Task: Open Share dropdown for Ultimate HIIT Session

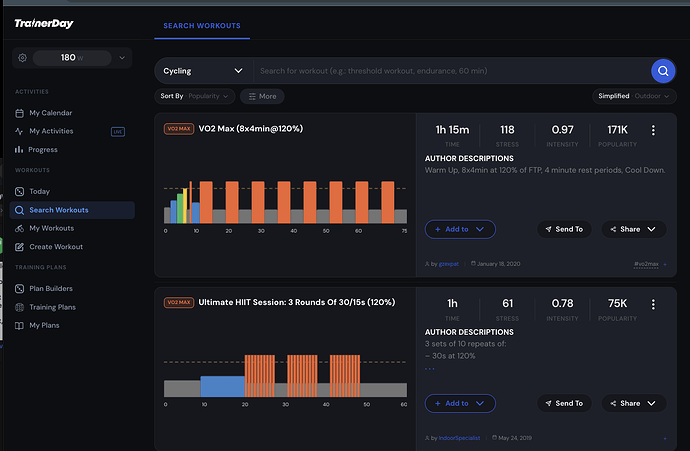Action: tap(633, 403)
